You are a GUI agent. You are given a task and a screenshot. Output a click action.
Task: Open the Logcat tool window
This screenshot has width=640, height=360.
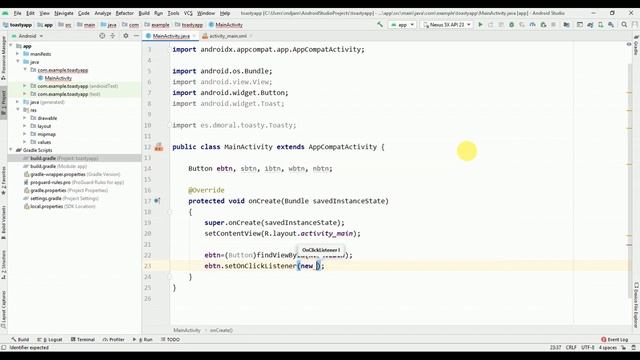click(x=50, y=340)
